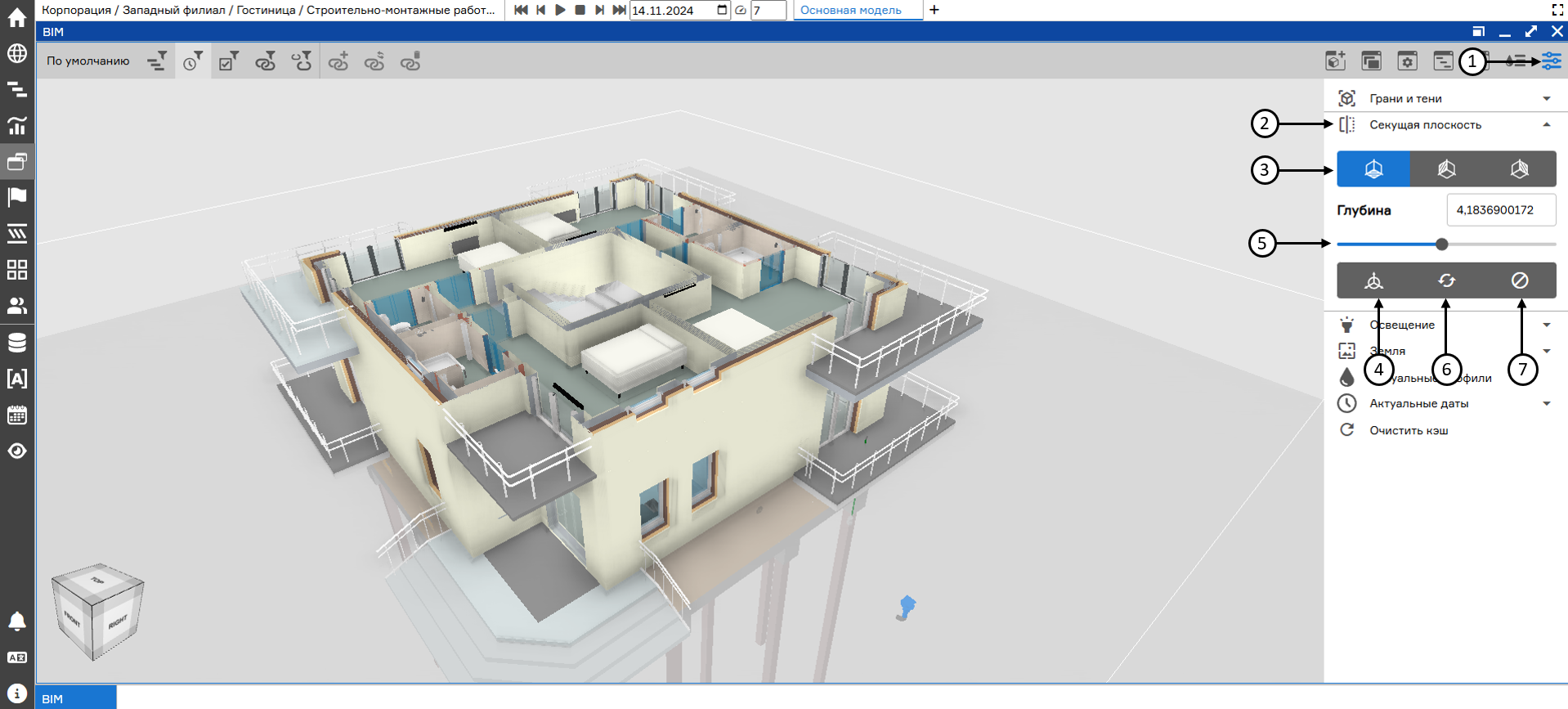Click Очистить кэш

coord(1409,430)
